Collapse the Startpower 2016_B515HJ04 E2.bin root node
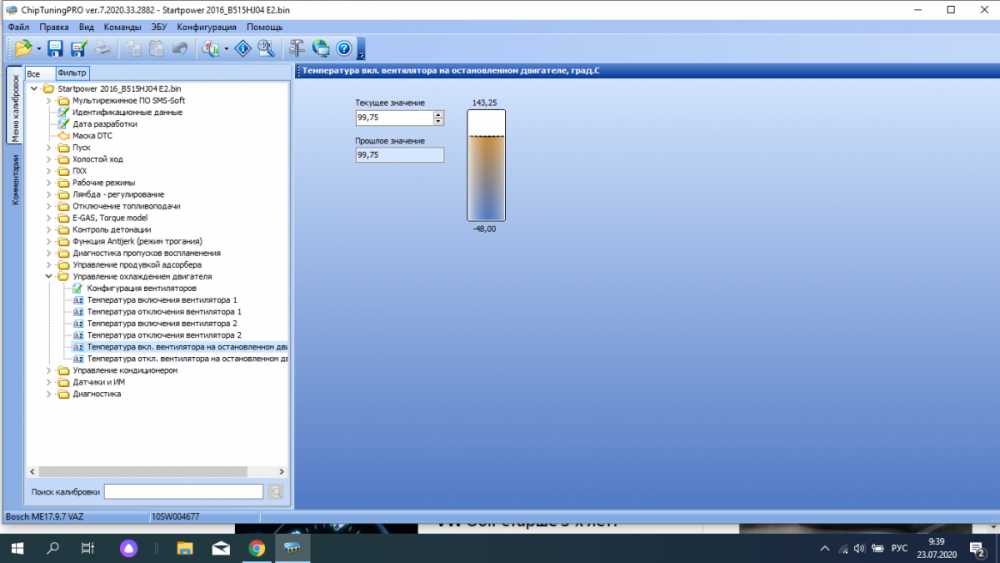The height and width of the screenshot is (563, 1000). point(34,89)
